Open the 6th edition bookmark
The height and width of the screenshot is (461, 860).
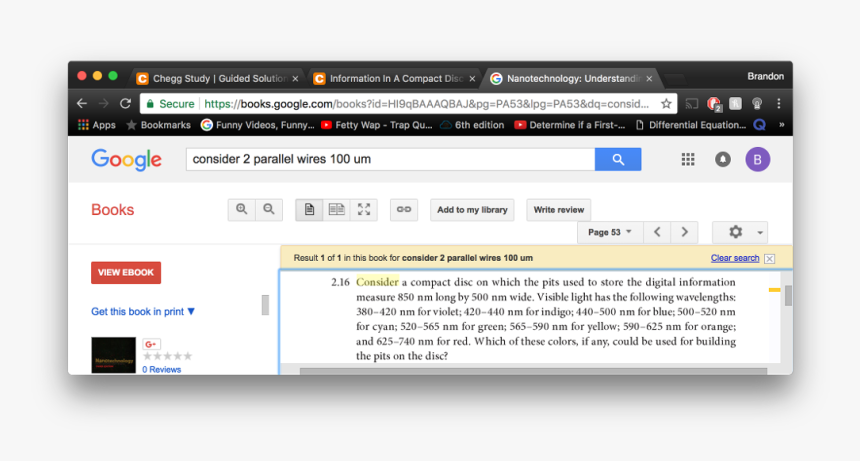coord(472,125)
